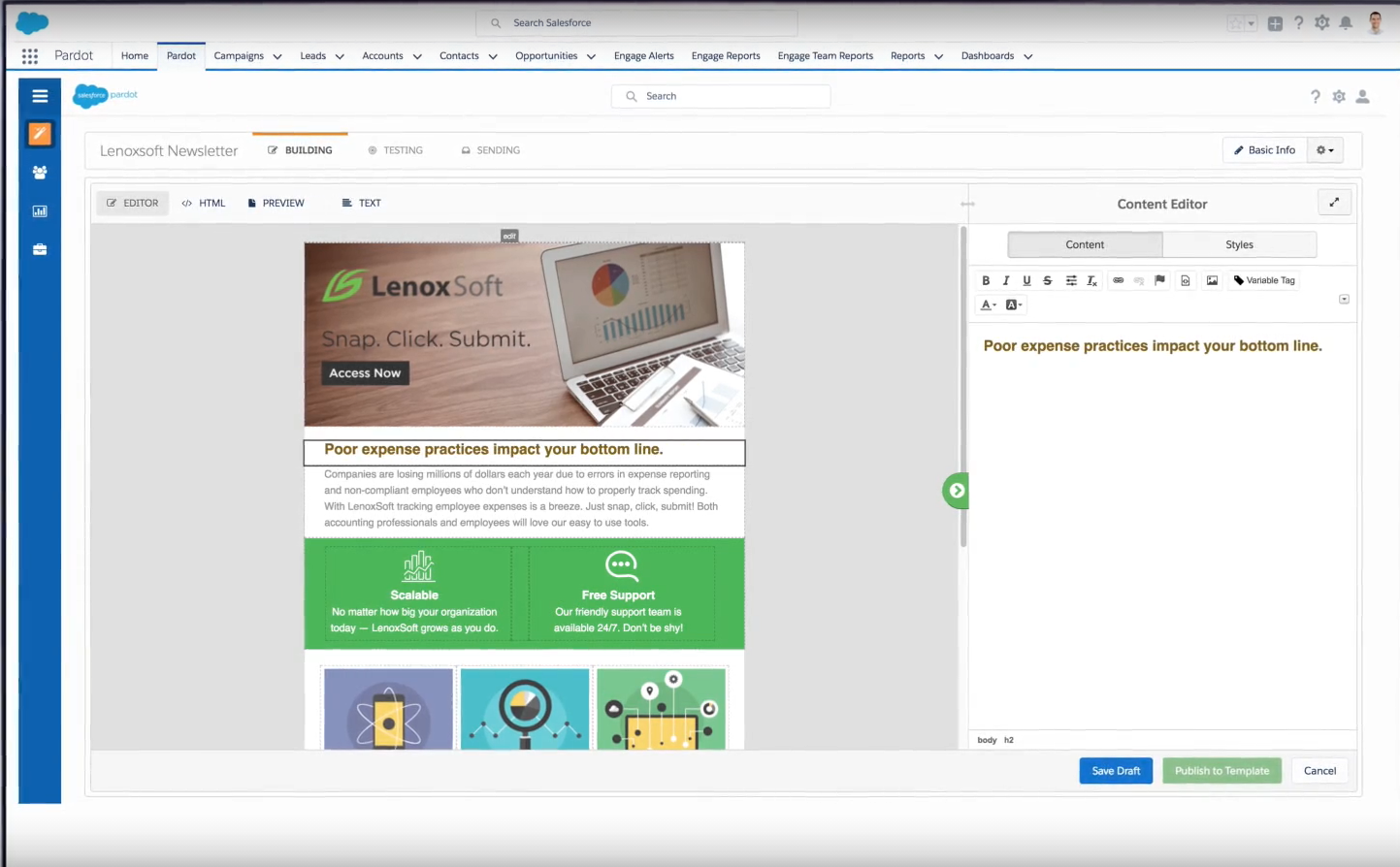Click the insert image icon
The width and height of the screenshot is (1400, 867).
tap(1212, 280)
